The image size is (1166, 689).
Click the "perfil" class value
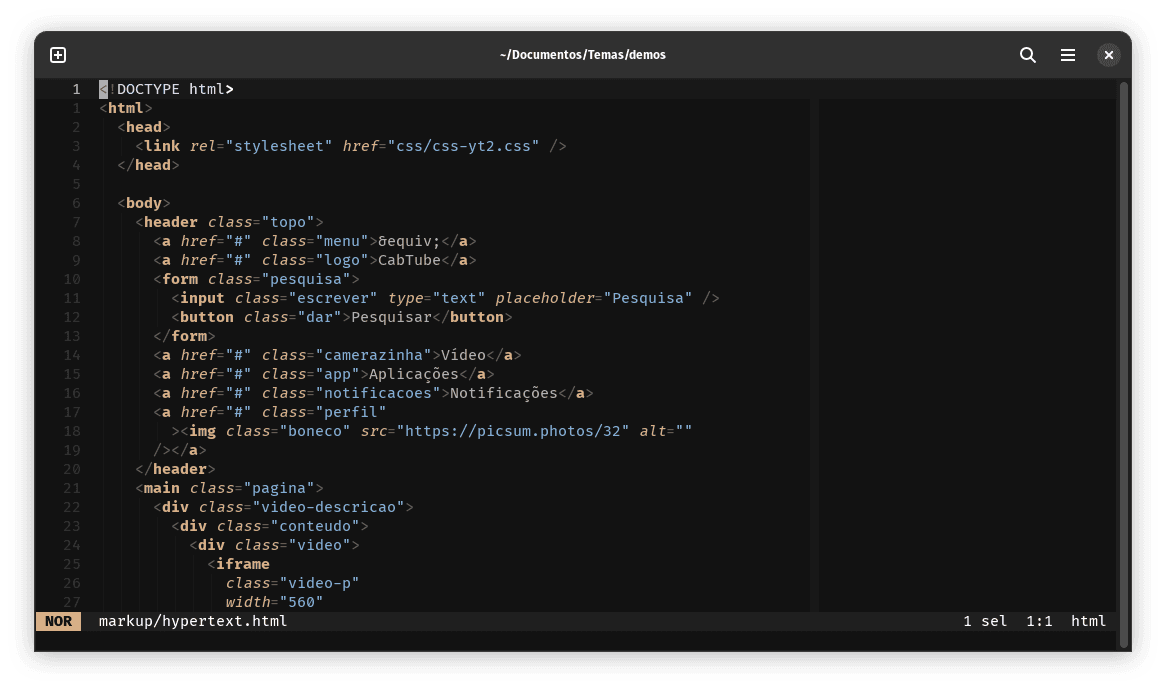[351, 413]
